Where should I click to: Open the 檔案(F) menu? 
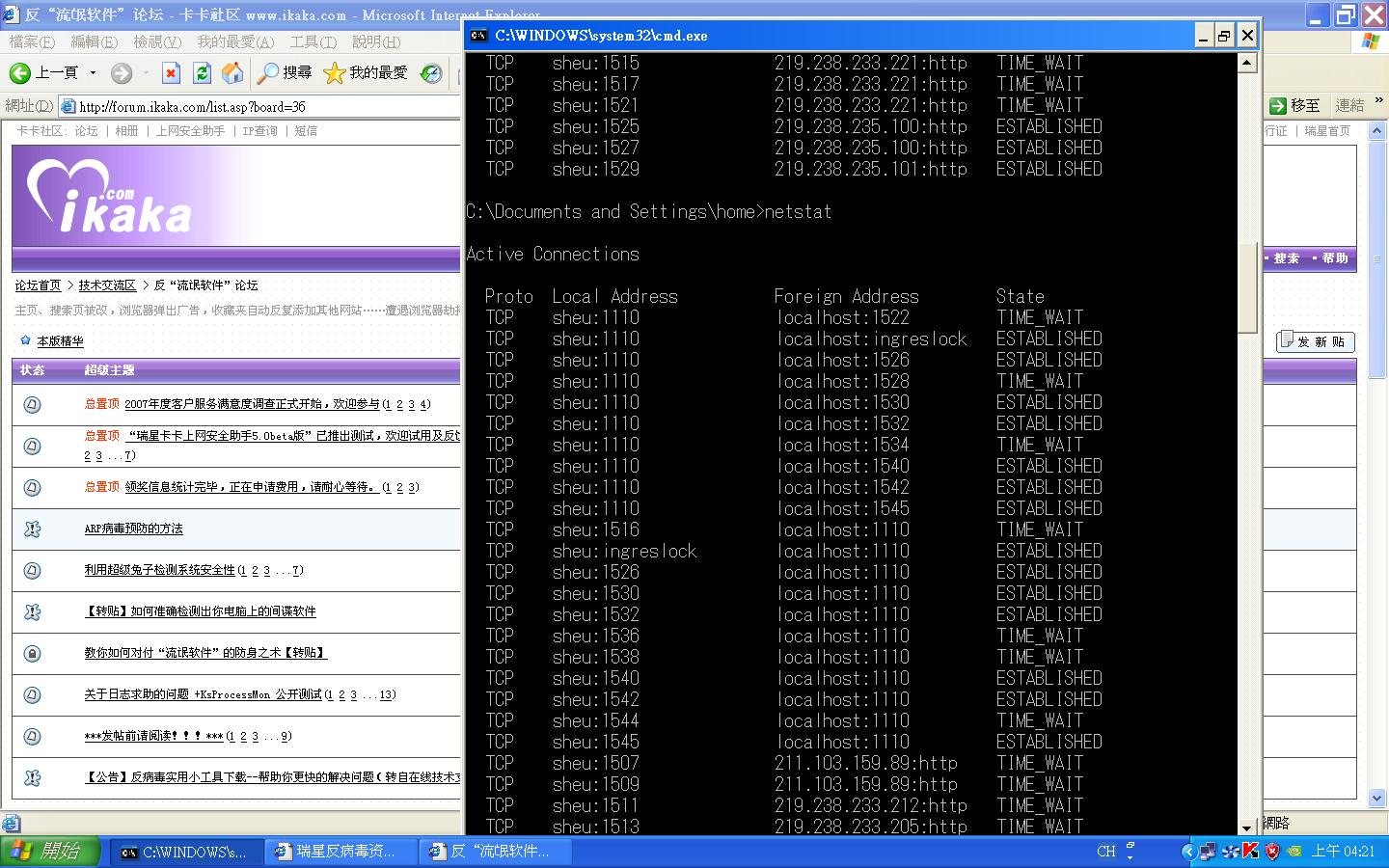click(x=32, y=42)
